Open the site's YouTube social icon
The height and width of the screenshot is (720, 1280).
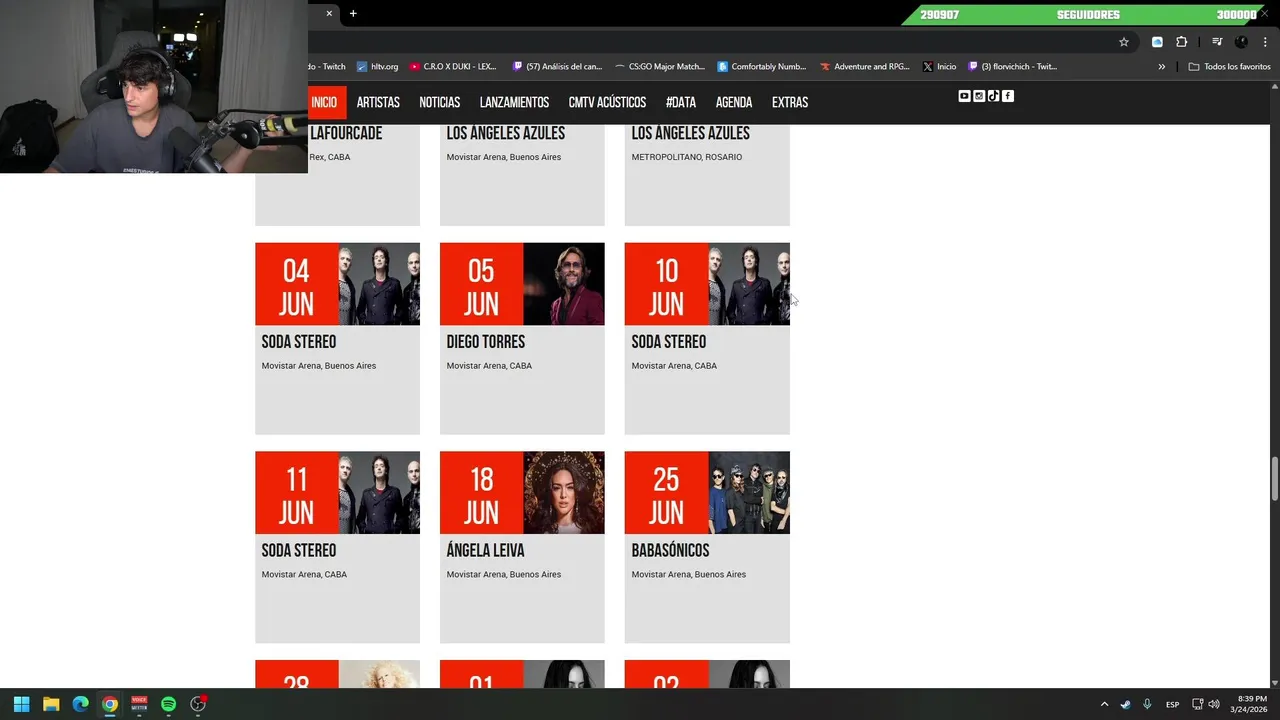[964, 96]
